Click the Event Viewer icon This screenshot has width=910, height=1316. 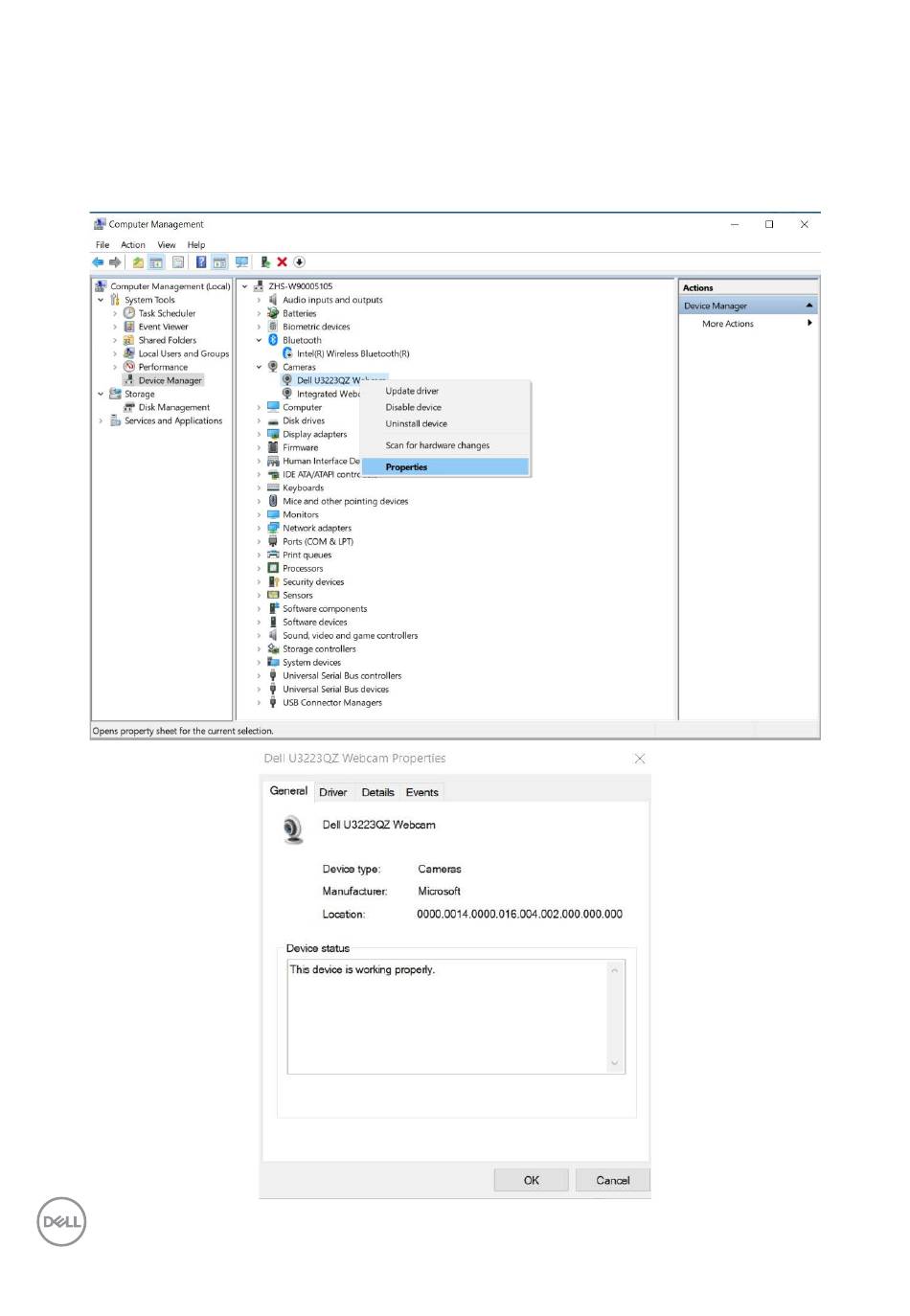pos(129,327)
